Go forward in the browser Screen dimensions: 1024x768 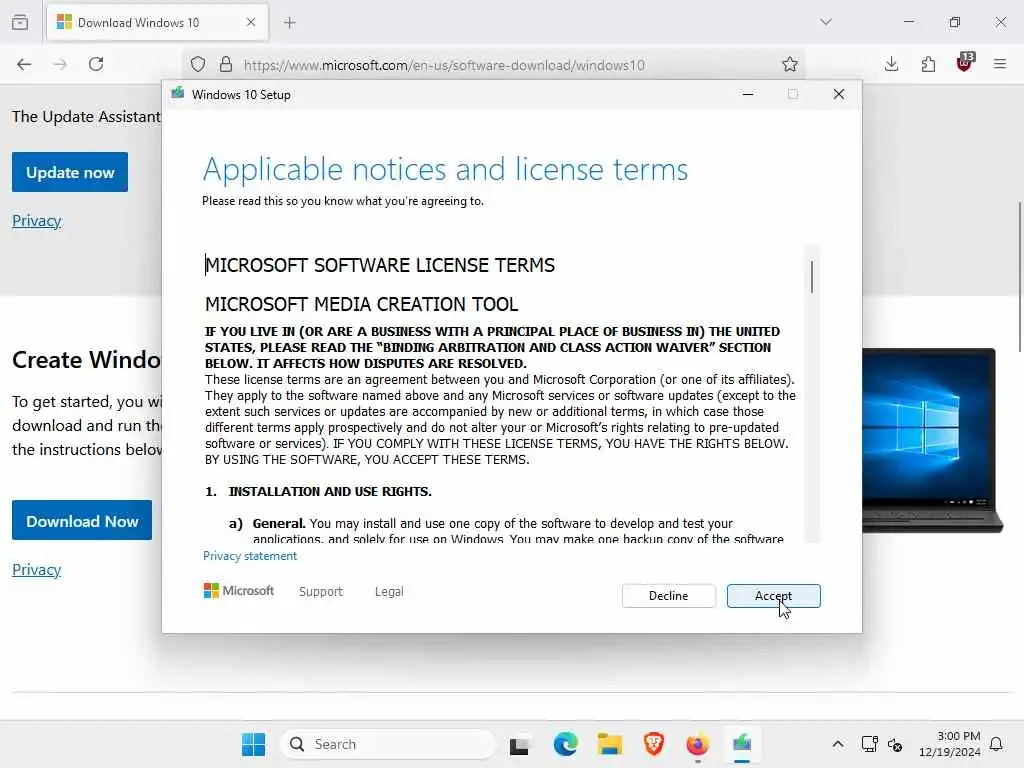point(60,64)
